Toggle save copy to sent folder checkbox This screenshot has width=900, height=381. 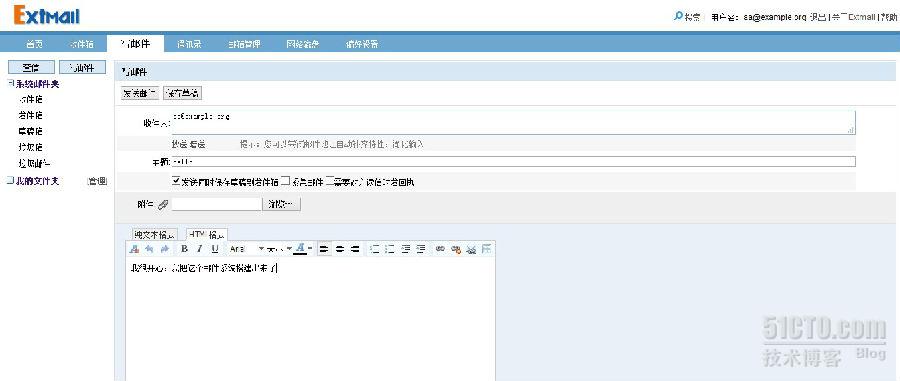pyautogui.click(x=176, y=181)
